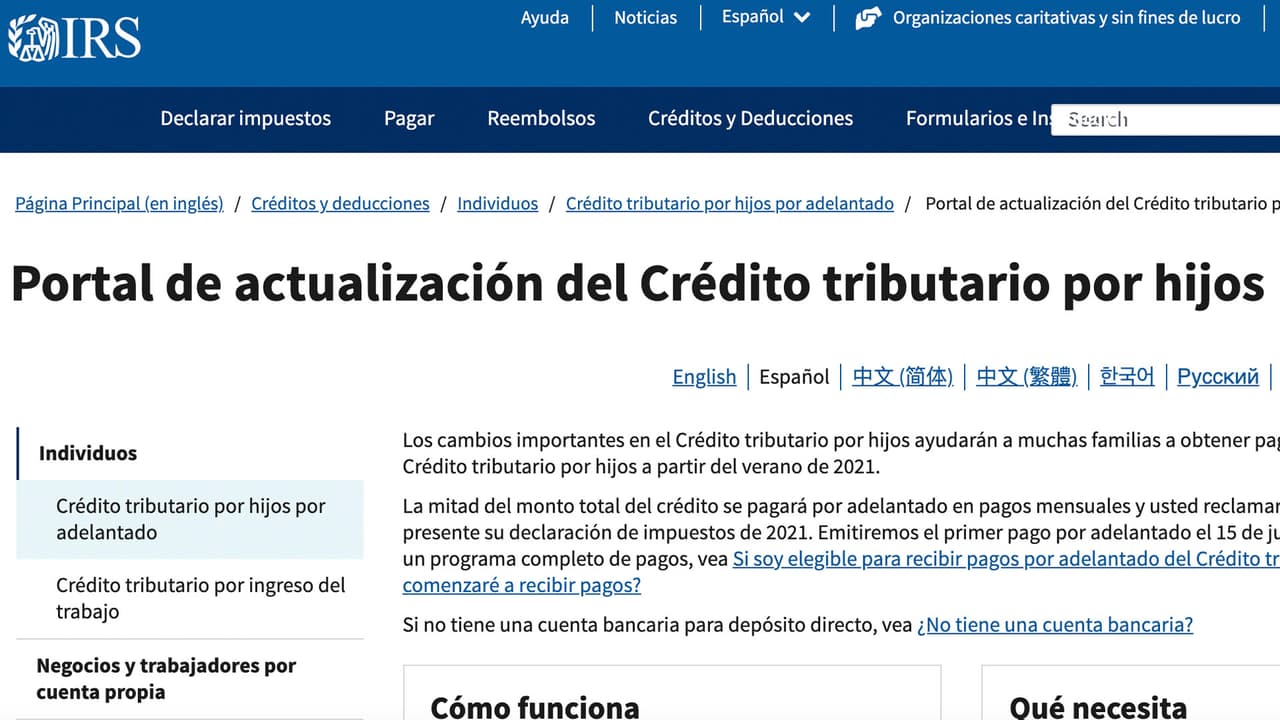Open Créditos y Deducciones navigation item
Screen dimensions: 1280x720
(749, 119)
